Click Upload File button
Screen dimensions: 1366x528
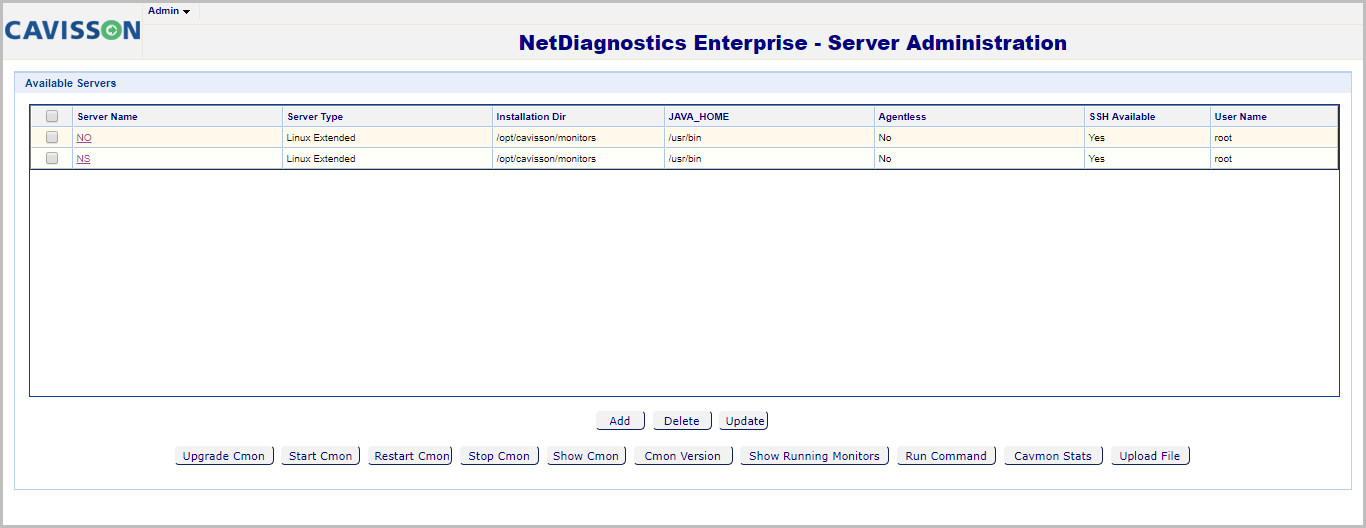[x=1150, y=456]
